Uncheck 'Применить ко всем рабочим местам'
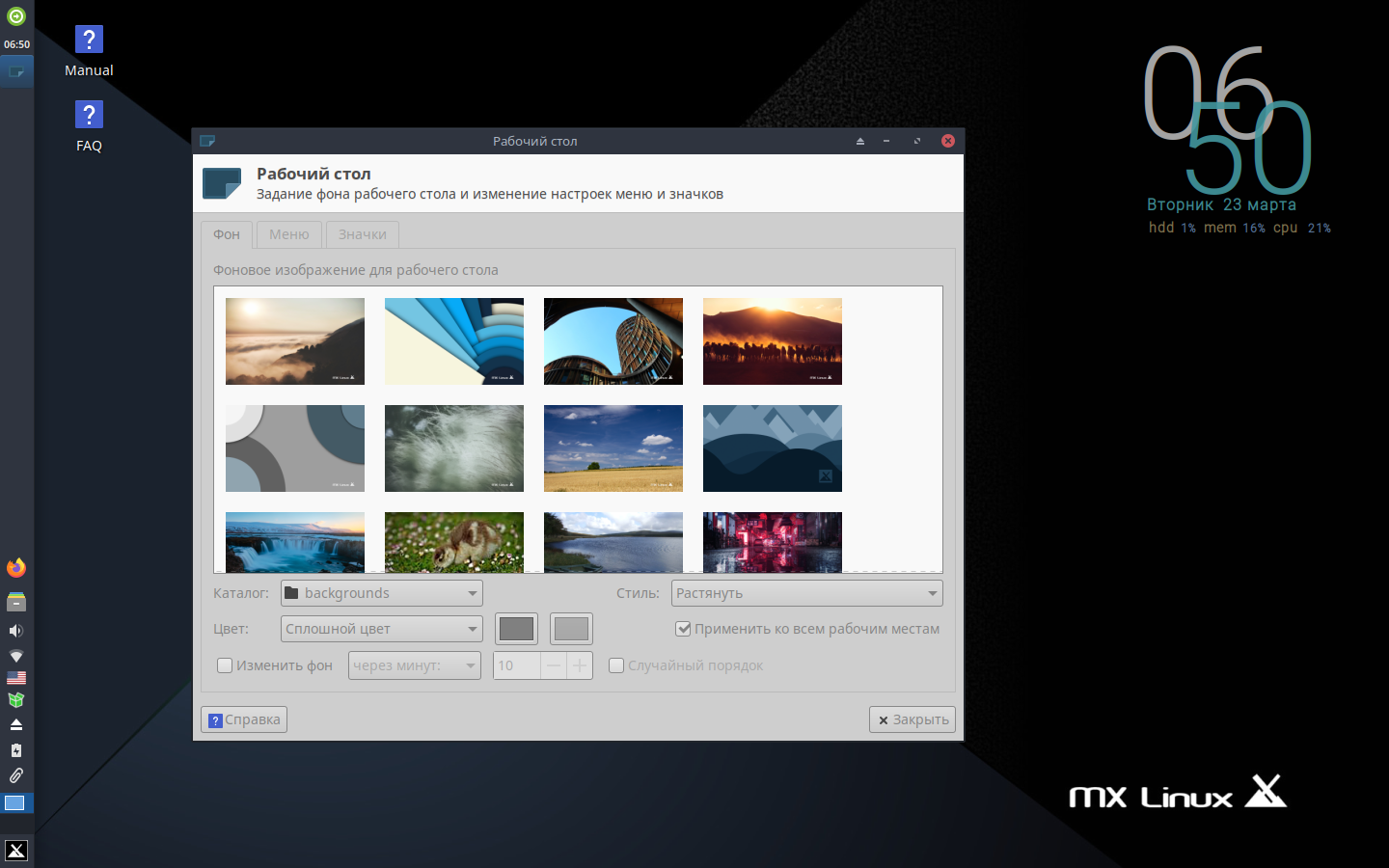The width and height of the screenshot is (1389, 868). pos(684,629)
